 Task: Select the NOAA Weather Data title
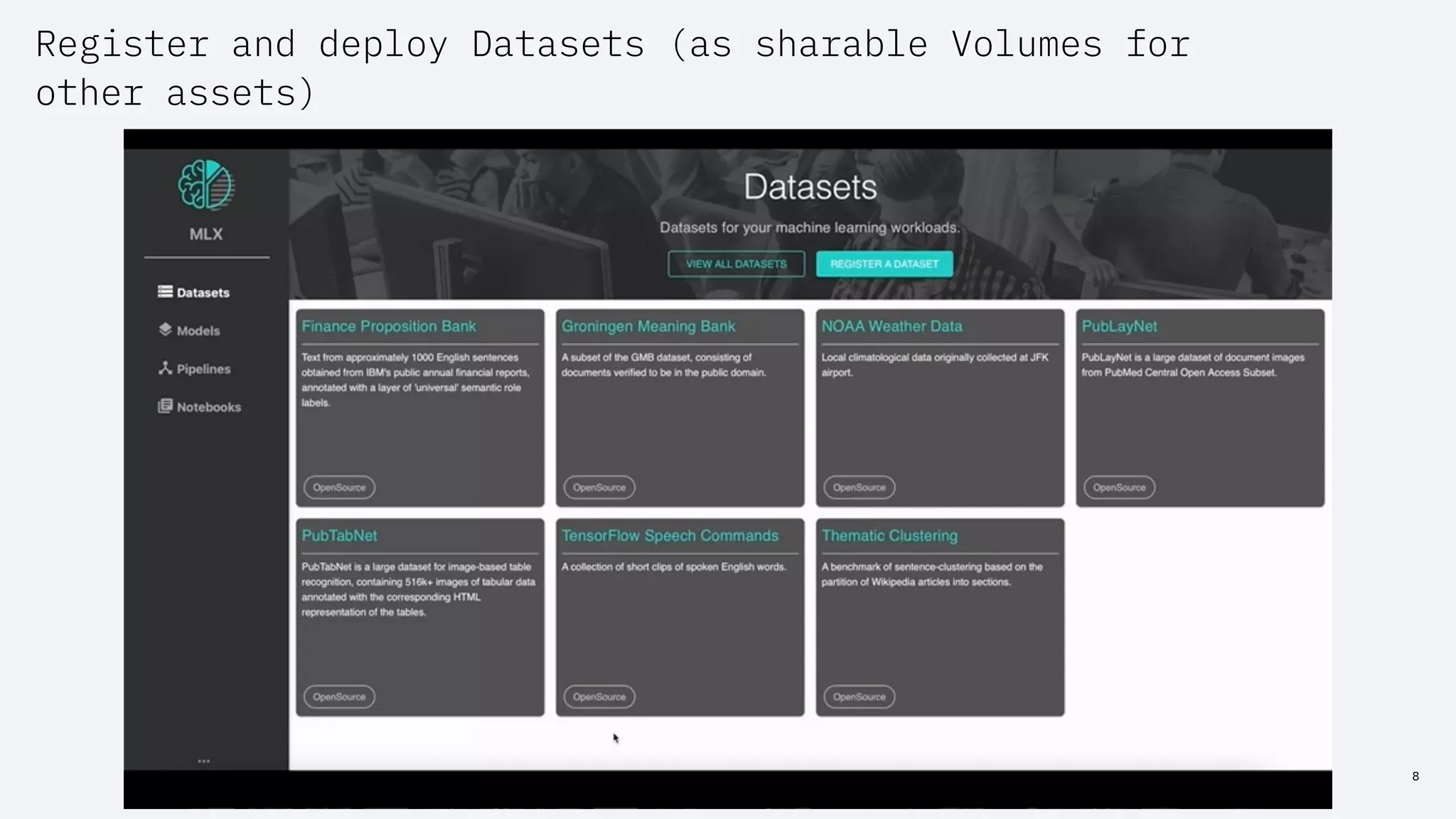pyautogui.click(x=892, y=326)
